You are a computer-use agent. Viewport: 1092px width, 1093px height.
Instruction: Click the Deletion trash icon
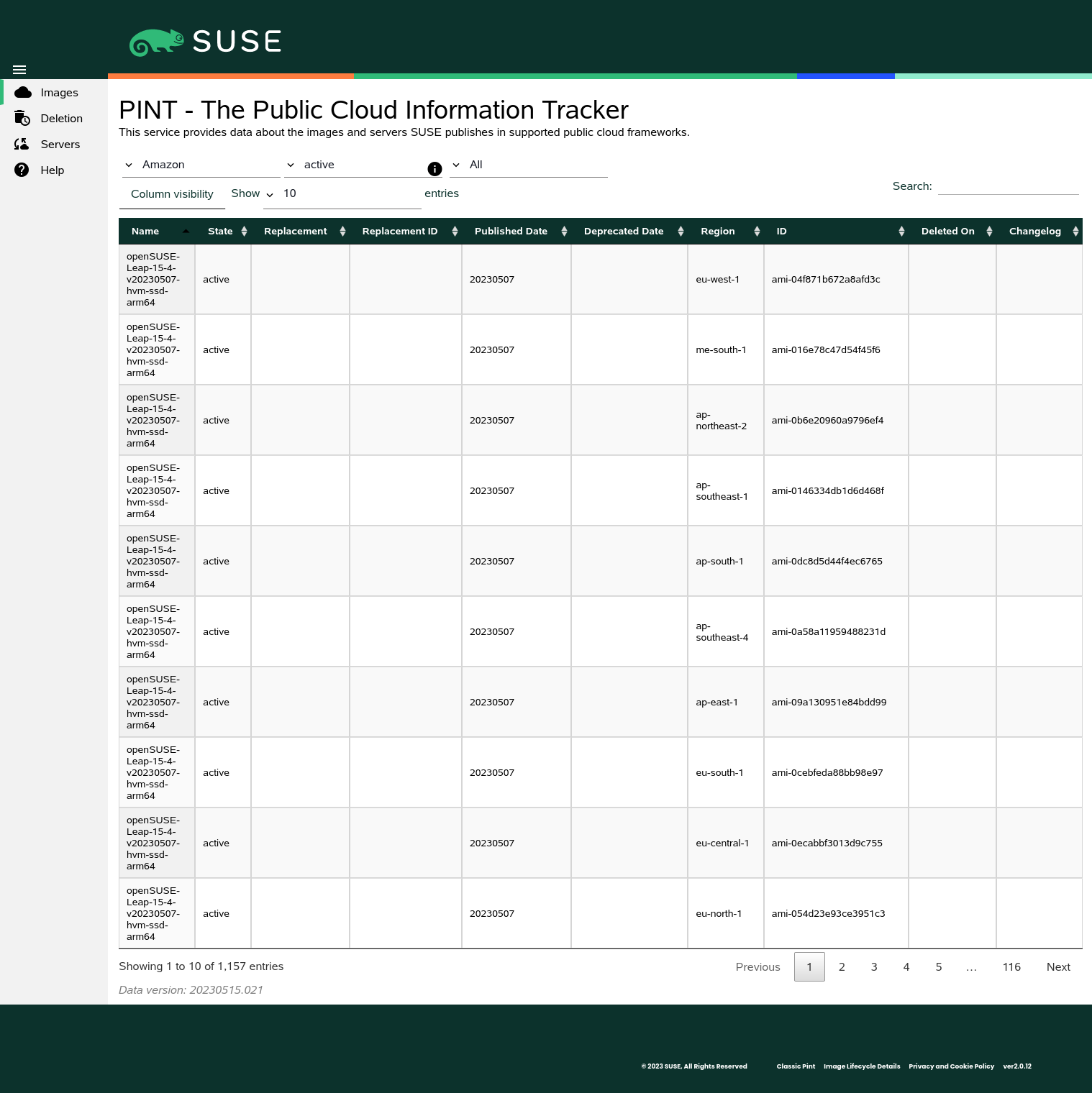[x=22, y=119]
